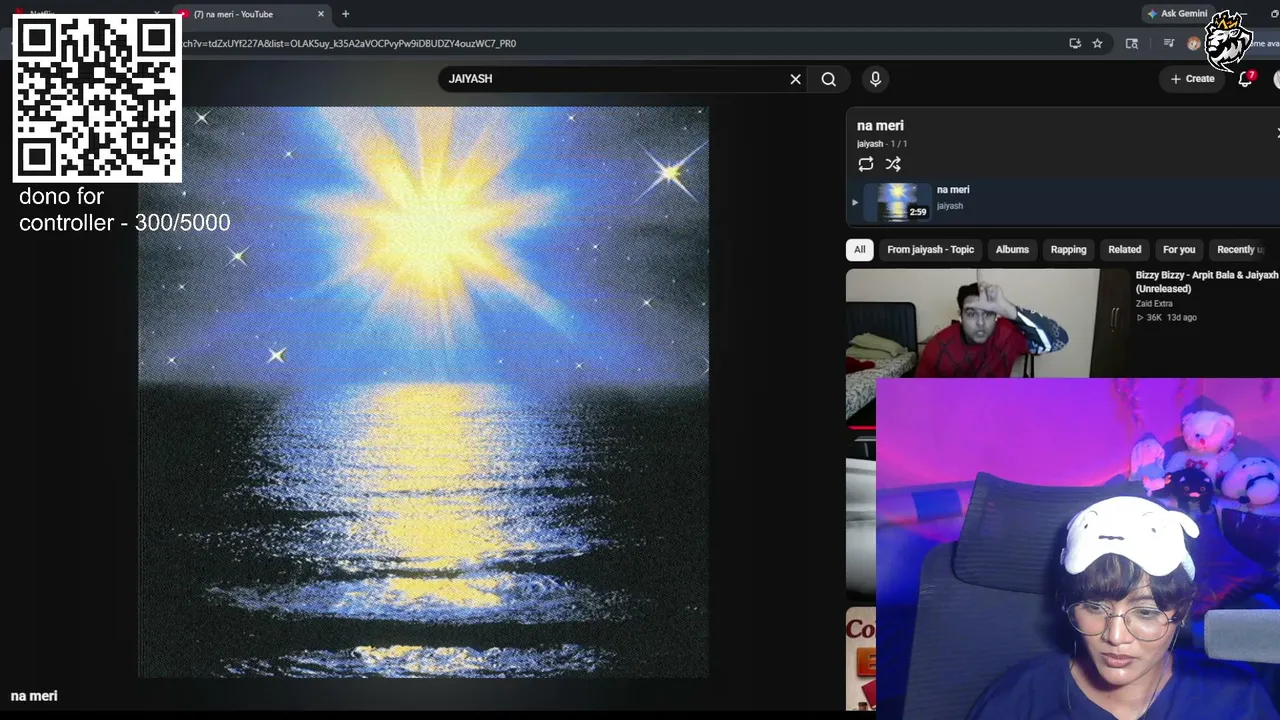Click the search magnifier button
1280x720 pixels.
click(x=829, y=79)
